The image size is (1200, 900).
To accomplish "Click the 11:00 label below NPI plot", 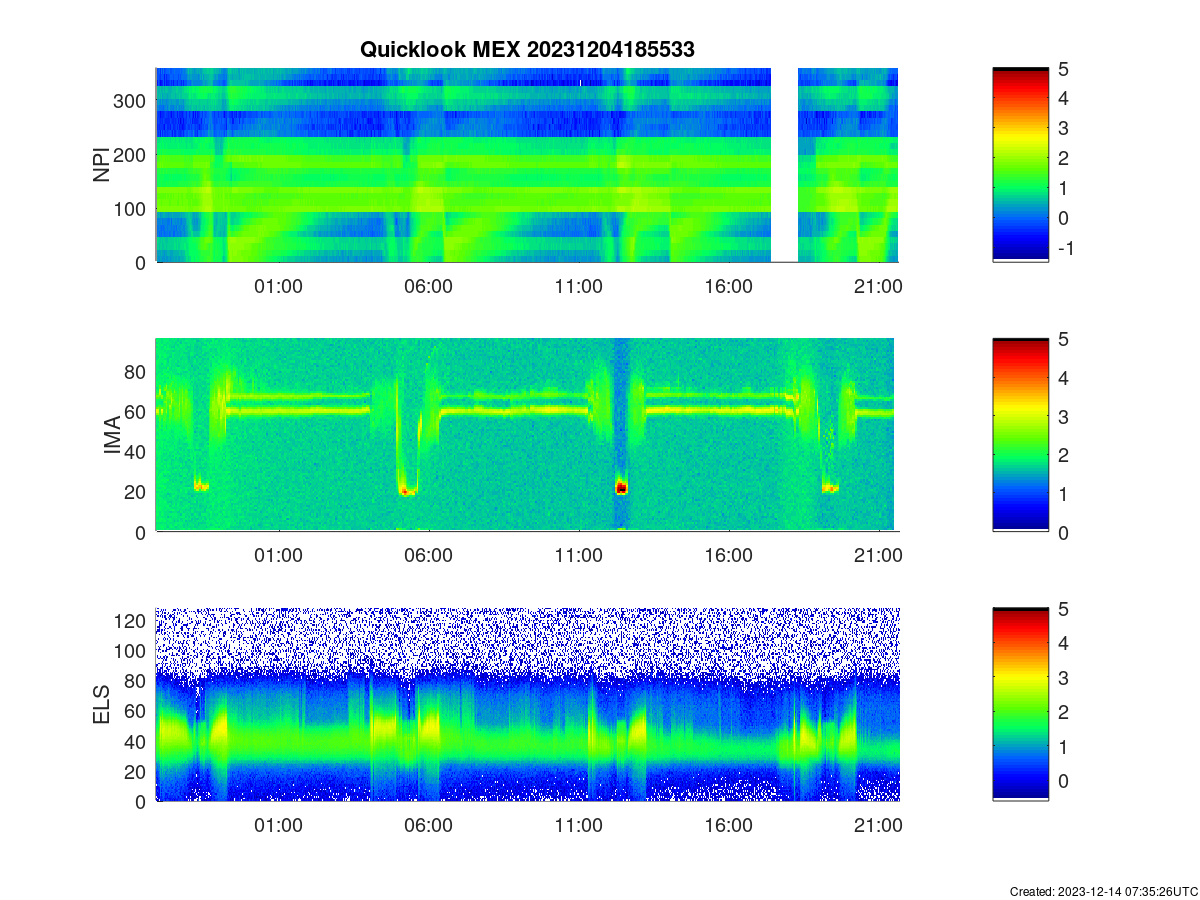I will click(x=578, y=286).
